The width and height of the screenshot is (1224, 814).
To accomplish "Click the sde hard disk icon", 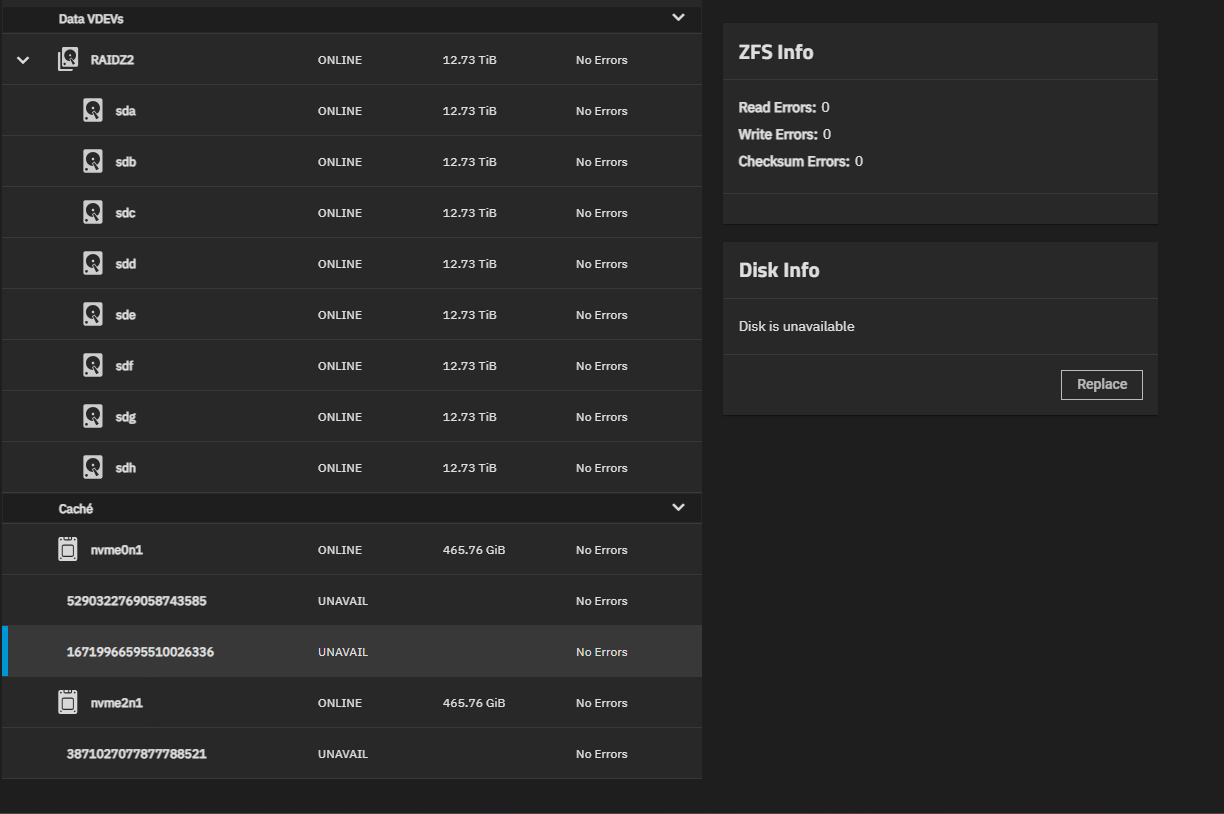I will [x=93, y=315].
